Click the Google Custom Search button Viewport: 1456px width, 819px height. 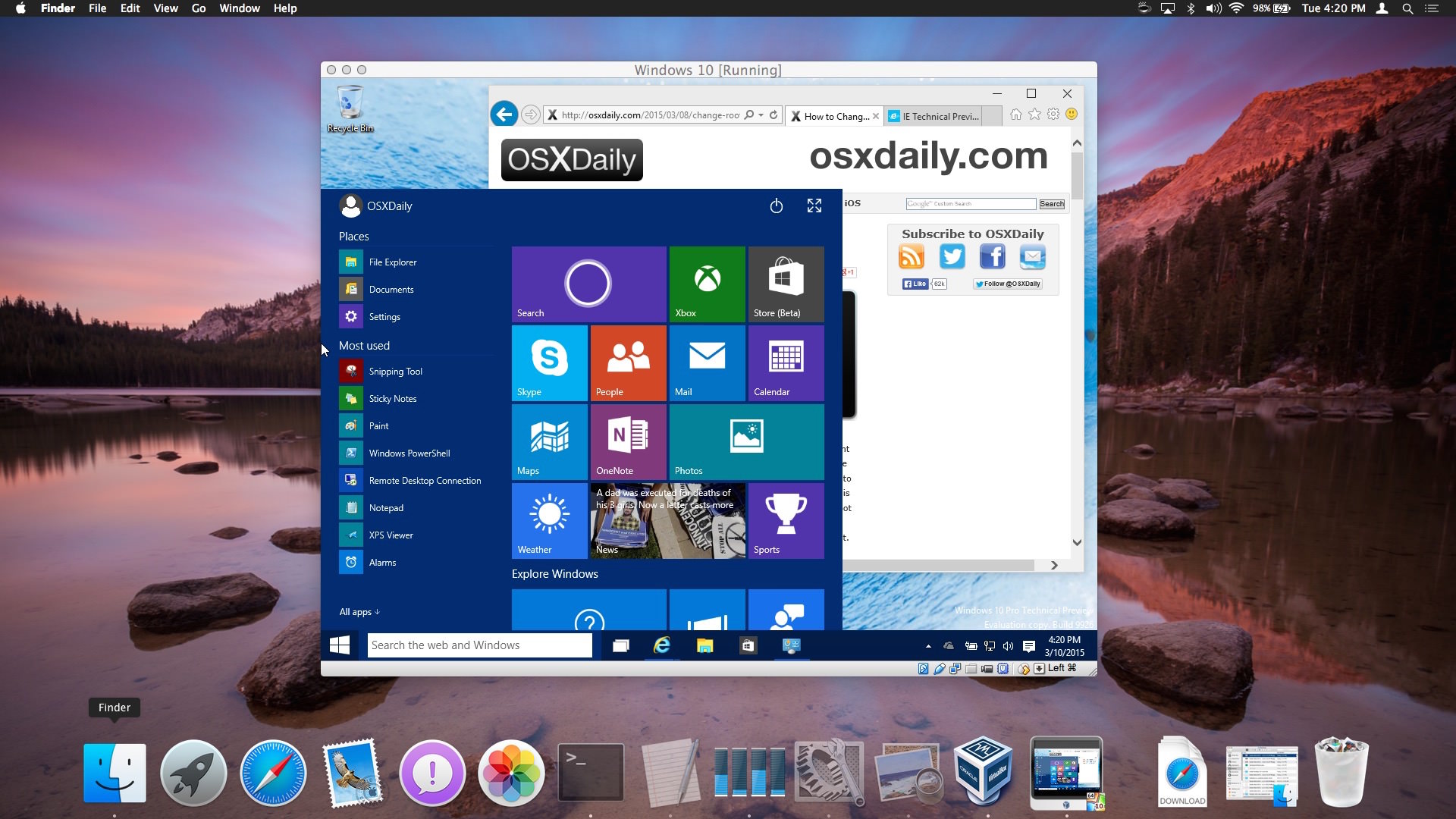tap(1052, 203)
